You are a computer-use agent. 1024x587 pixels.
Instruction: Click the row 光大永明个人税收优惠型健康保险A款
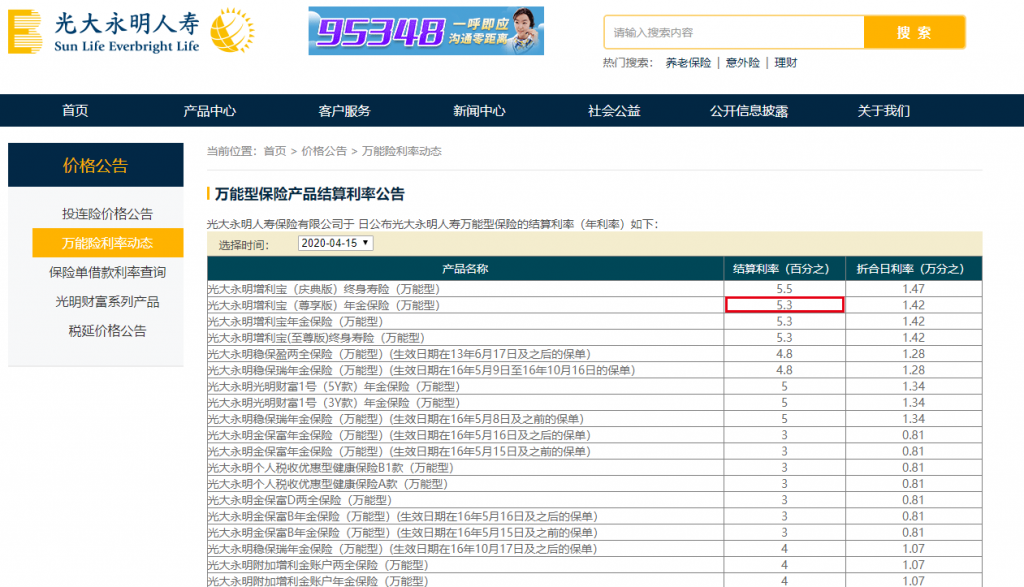(x=594, y=484)
